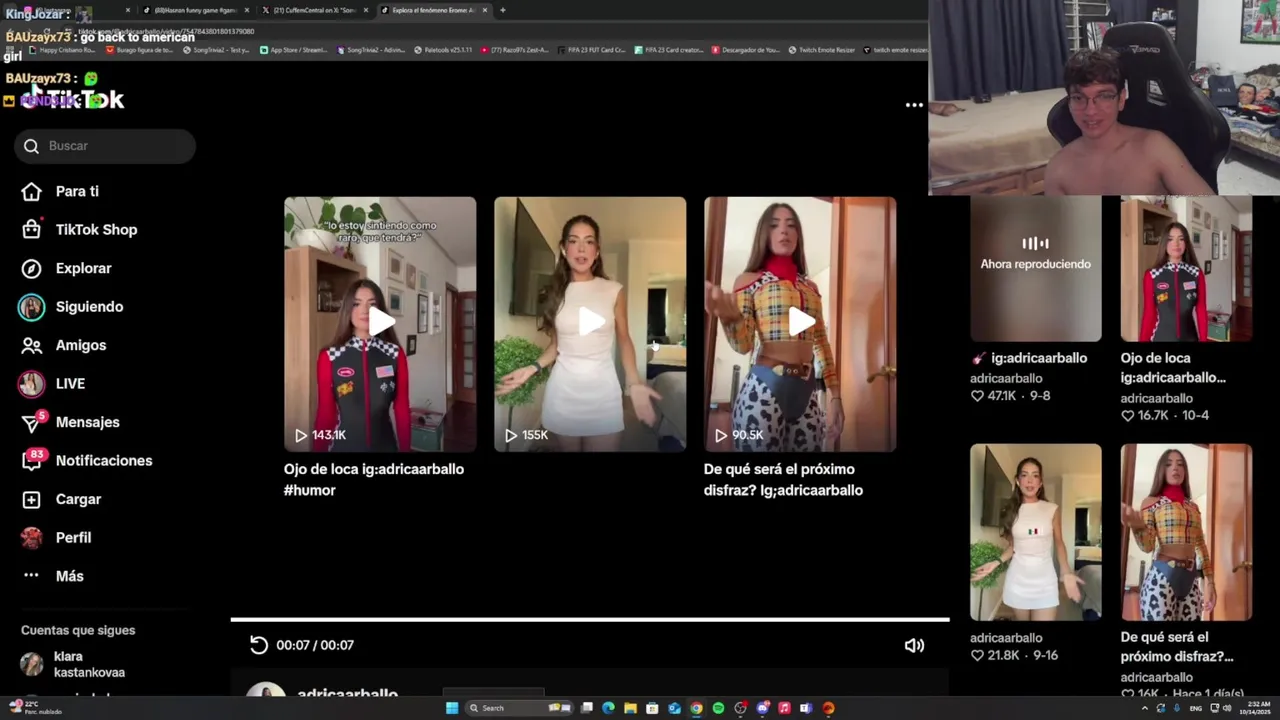Image resolution: width=1280 pixels, height=720 pixels.
Task: Open the Para ti home feed
Action: [x=60, y=191]
